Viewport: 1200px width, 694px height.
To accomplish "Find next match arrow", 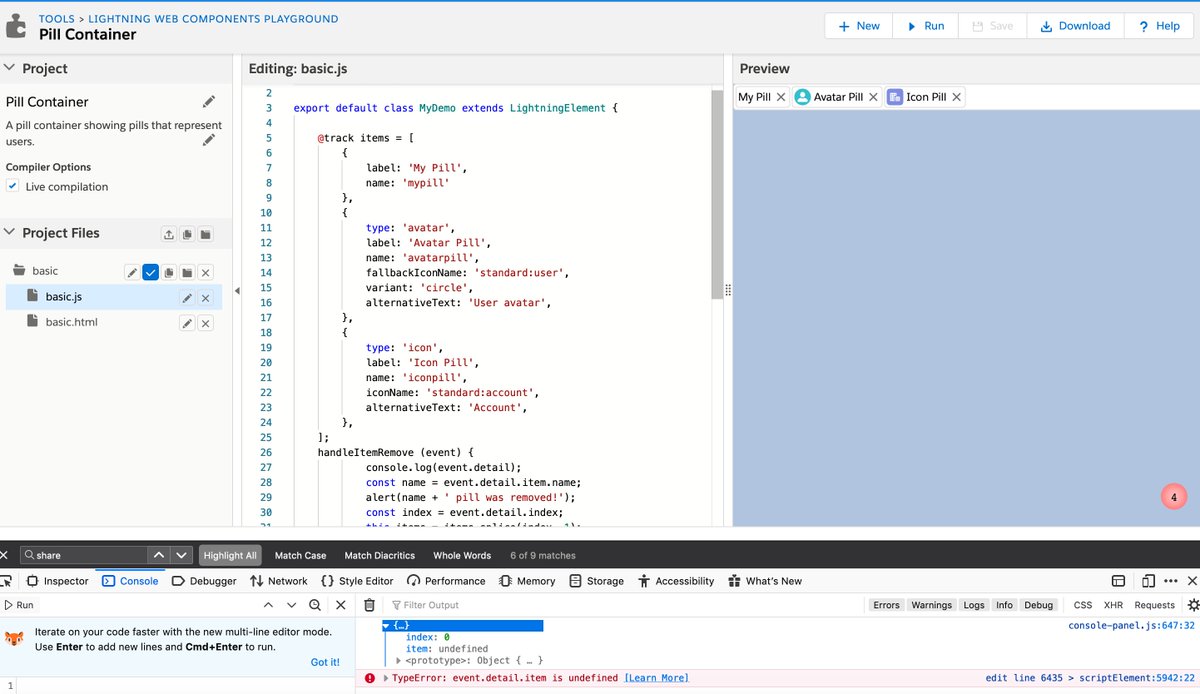I will point(181,555).
